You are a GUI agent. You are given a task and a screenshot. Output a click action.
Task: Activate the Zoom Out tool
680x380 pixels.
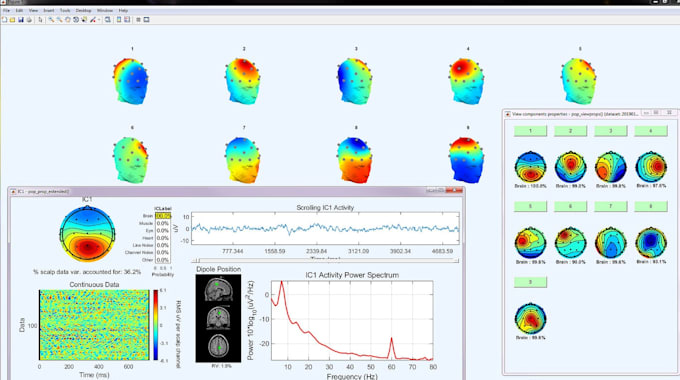59,20
